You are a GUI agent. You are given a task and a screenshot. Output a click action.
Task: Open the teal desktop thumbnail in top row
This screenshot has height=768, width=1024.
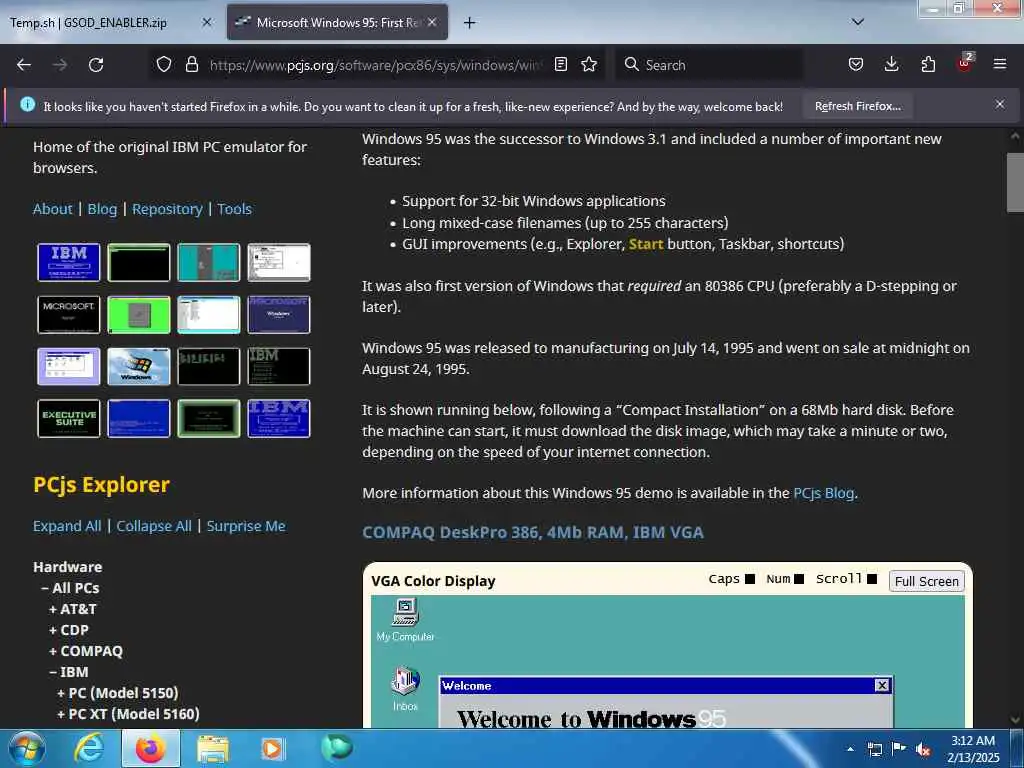(208, 262)
